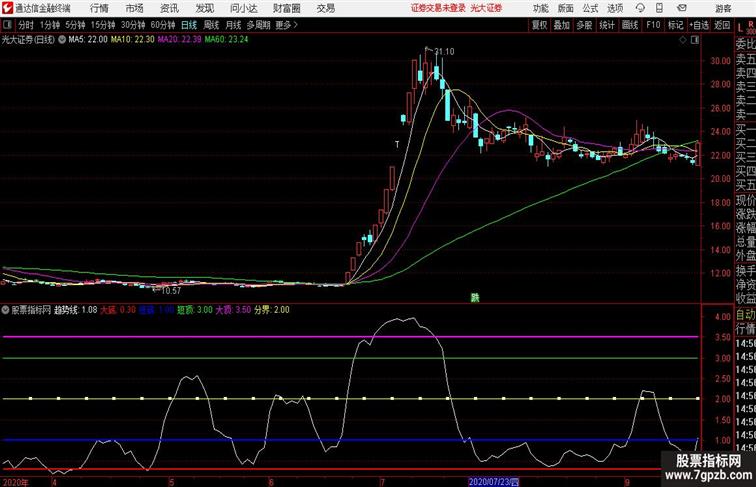Click the diamond icon at chart top-right
Screen dimensions: 756x487
coord(683,40)
